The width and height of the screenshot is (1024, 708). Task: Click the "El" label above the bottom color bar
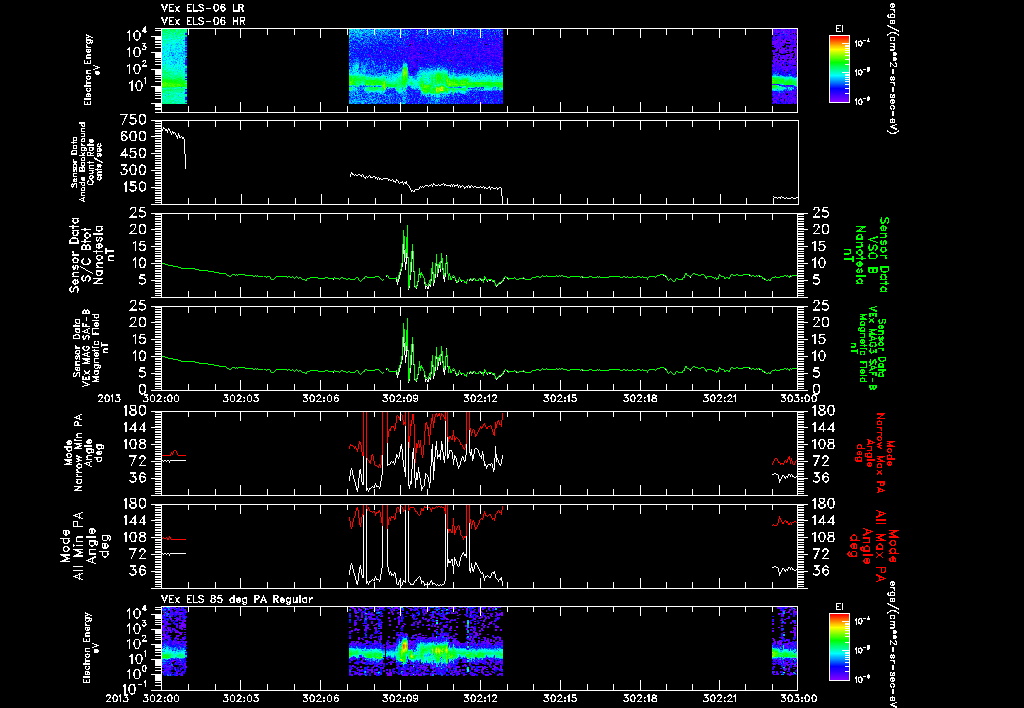[x=839, y=607]
